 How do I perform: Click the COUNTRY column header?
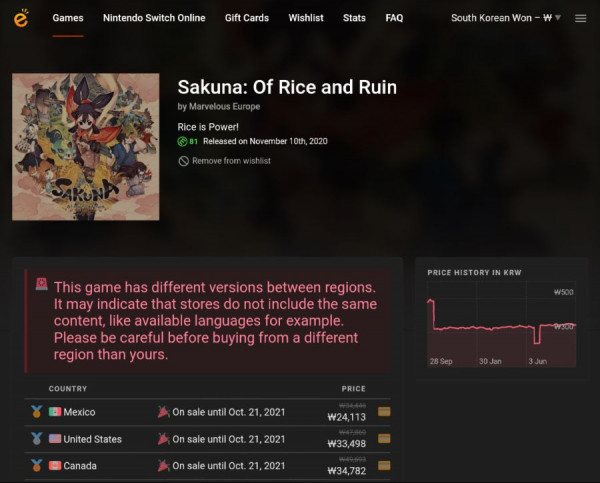[68, 389]
